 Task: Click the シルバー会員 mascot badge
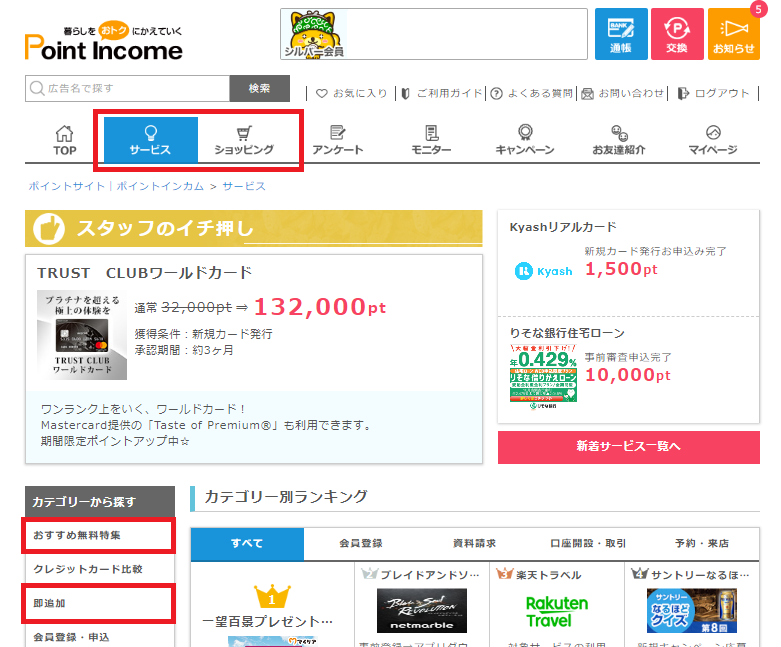314,34
